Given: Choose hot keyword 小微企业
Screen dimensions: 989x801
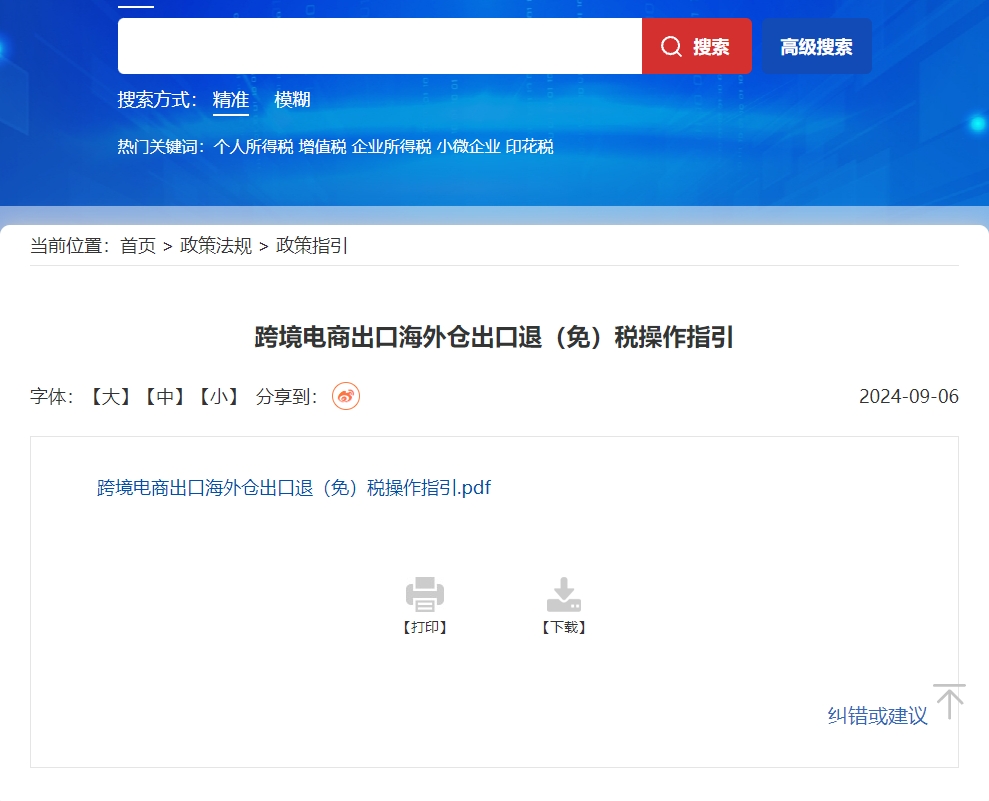Looking at the screenshot, I should [468, 147].
